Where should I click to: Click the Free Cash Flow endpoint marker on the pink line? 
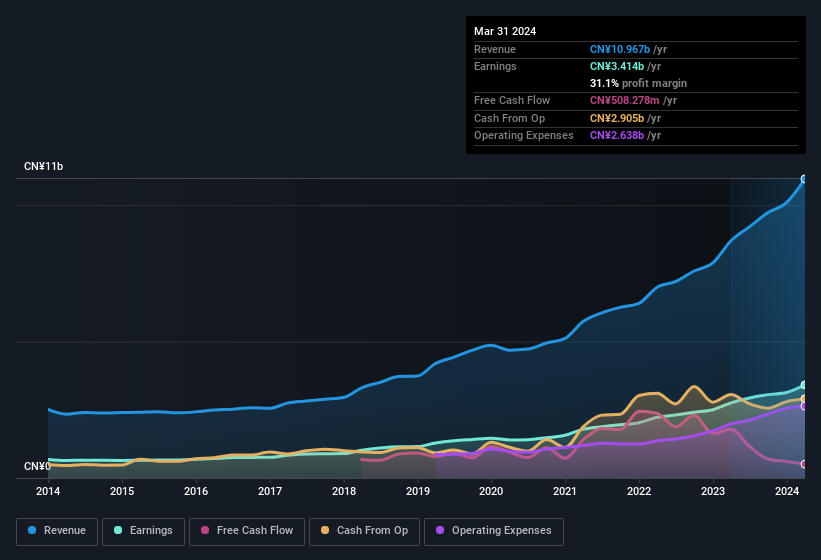(x=804, y=464)
